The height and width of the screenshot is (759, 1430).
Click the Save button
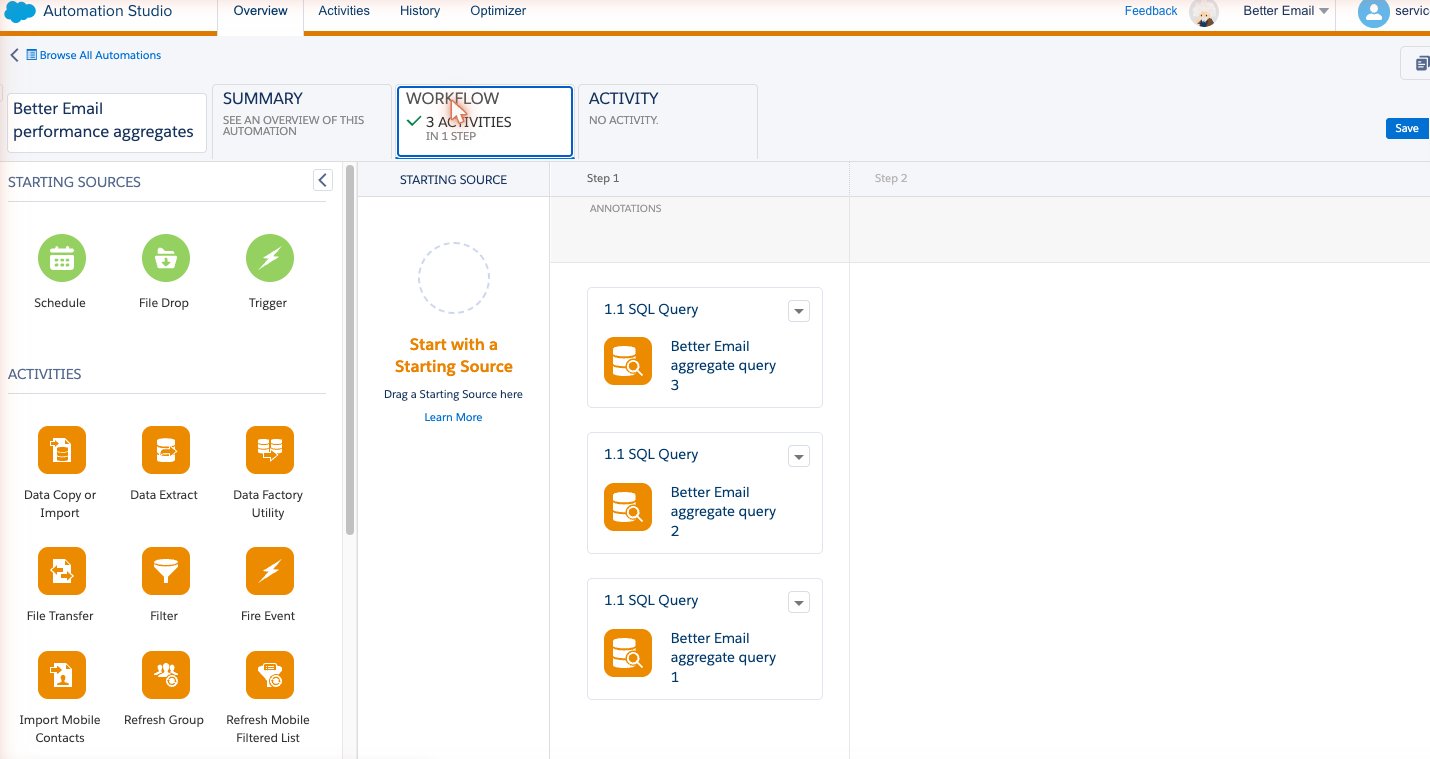[1407, 128]
